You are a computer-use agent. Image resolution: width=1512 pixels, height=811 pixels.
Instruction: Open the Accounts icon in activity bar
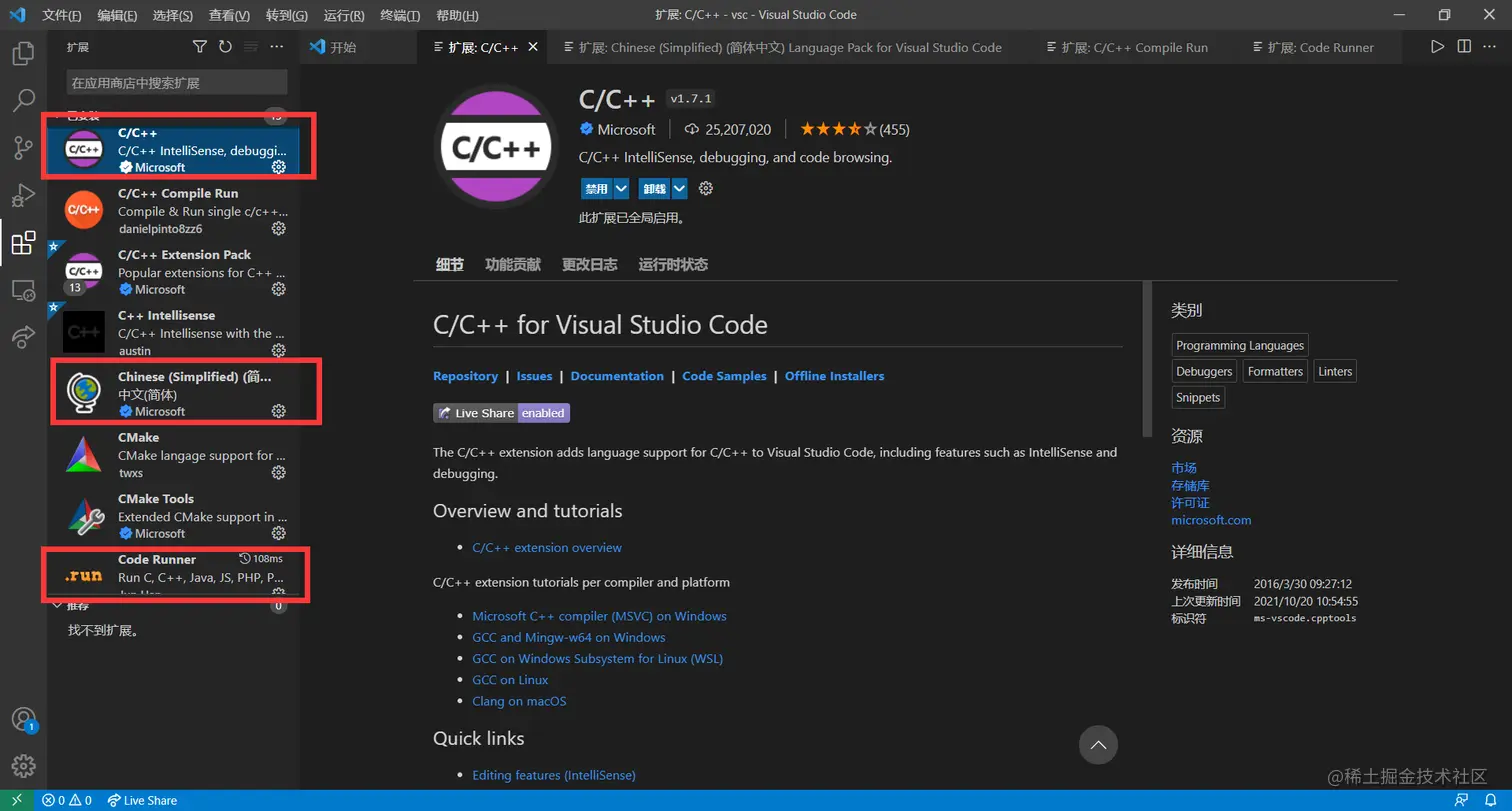click(x=23, y=720)
